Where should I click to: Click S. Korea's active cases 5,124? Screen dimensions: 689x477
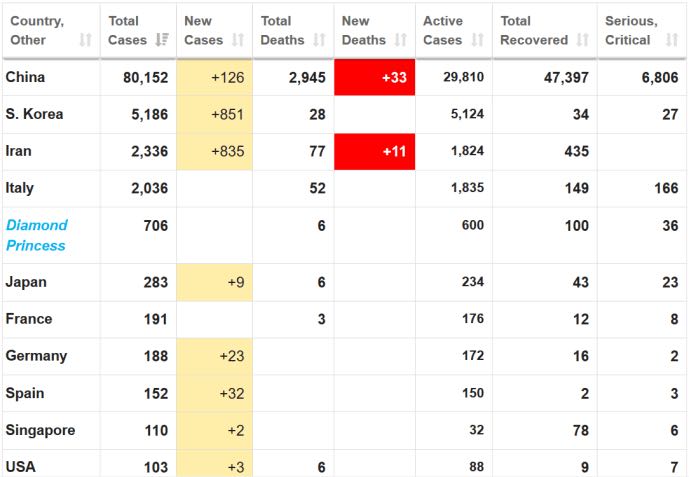(x=467, y=114)
